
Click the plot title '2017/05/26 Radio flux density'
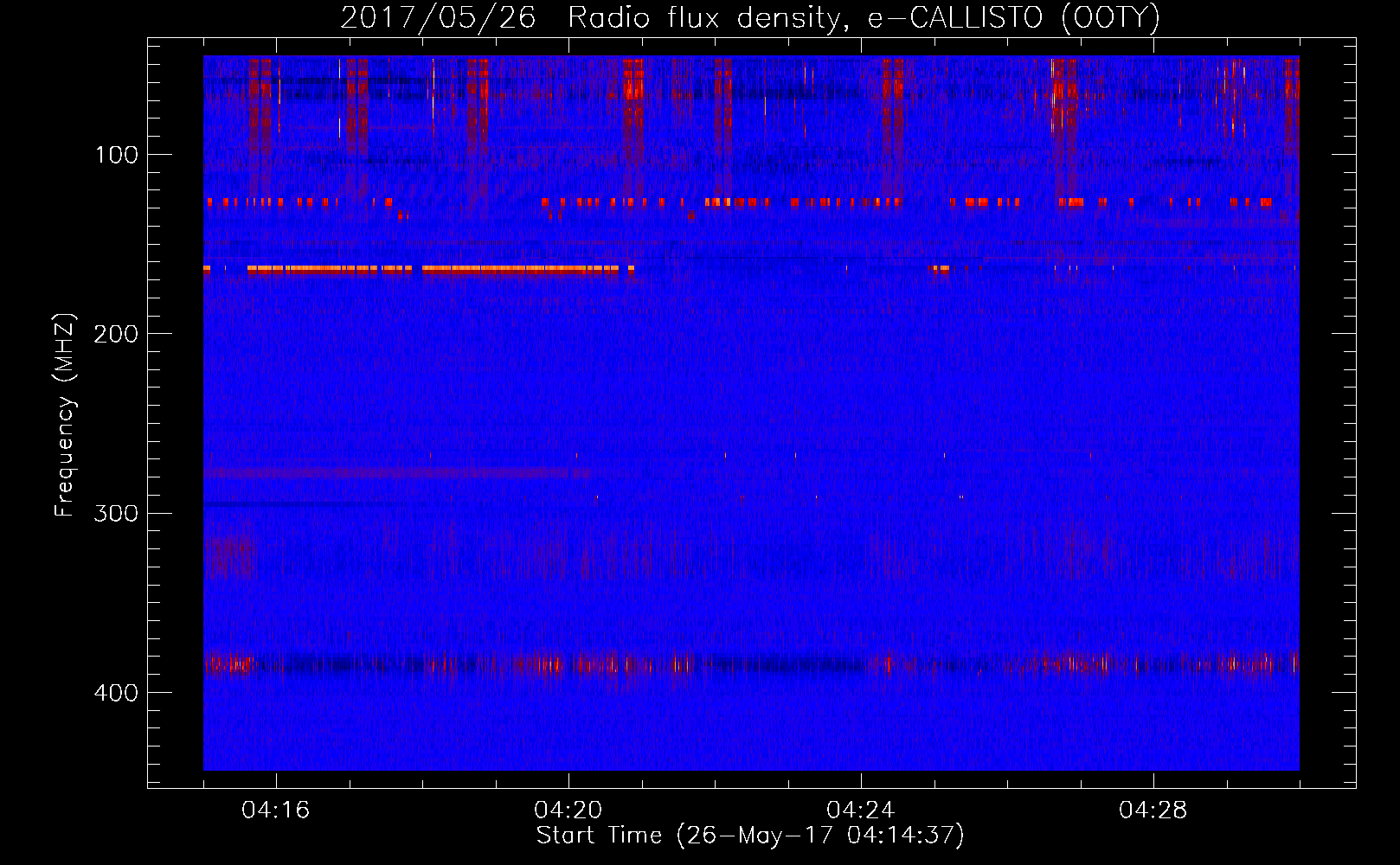coord(749,17)
